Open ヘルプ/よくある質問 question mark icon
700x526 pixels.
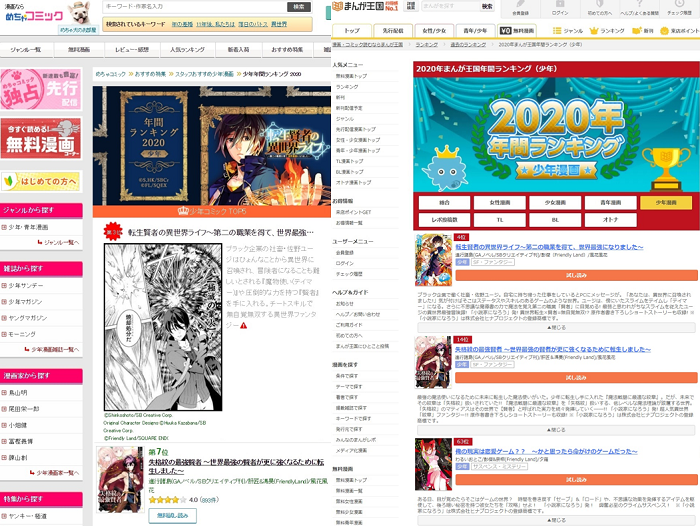point(639,4)
